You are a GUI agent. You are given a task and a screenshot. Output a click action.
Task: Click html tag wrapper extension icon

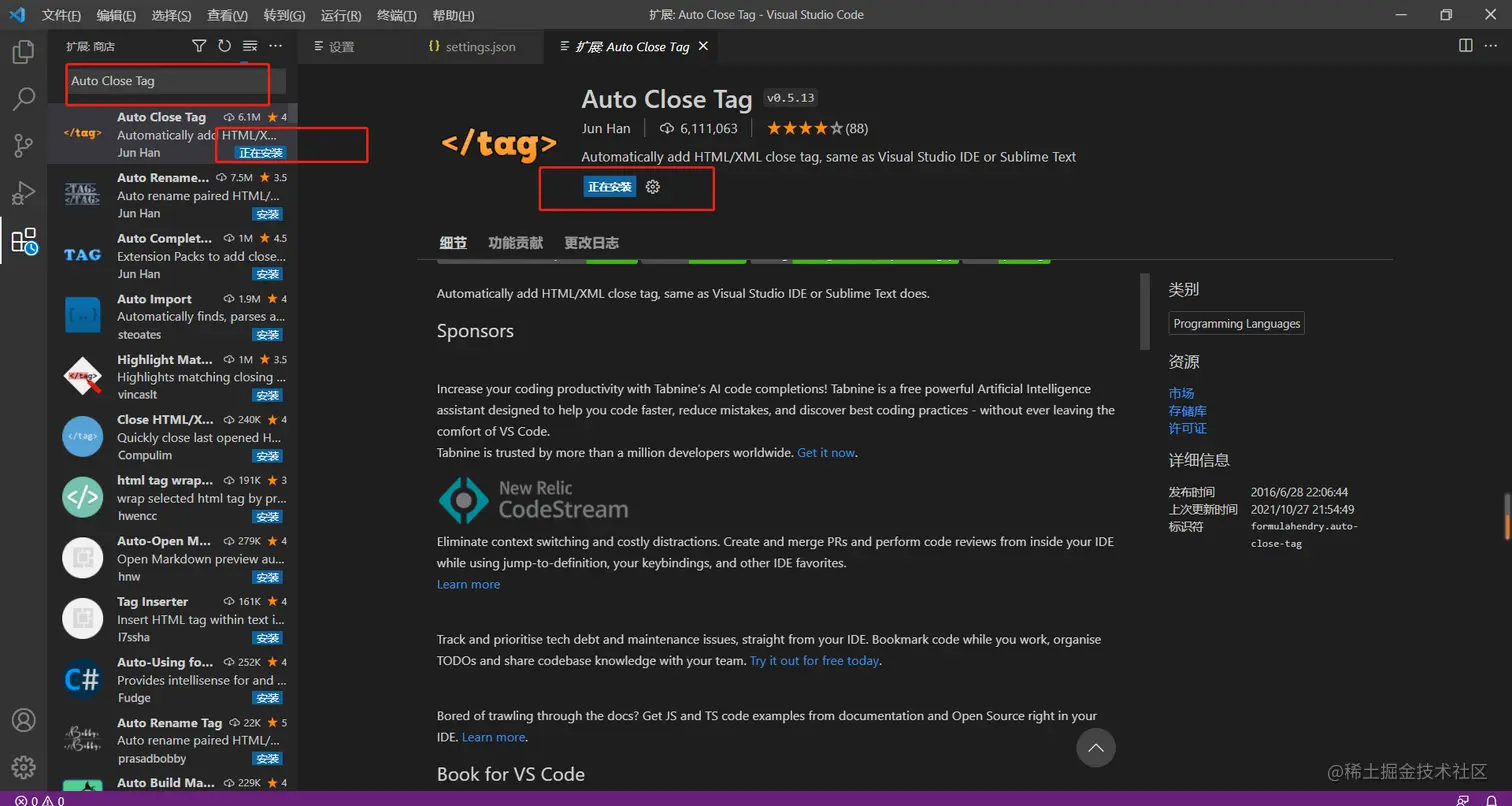point(82,497)
